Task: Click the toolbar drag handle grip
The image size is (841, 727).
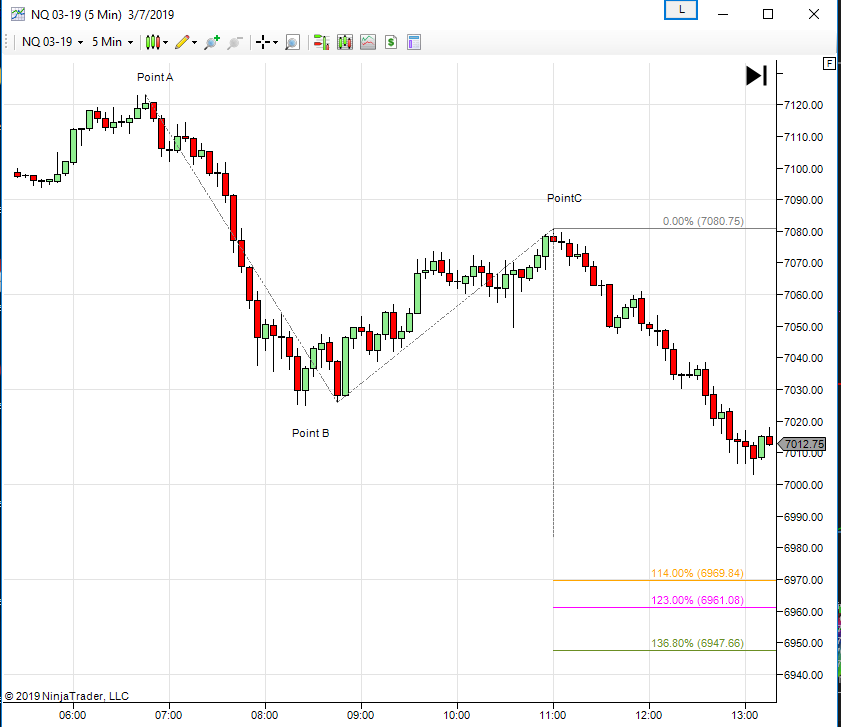Action: [x=6, y=42]
